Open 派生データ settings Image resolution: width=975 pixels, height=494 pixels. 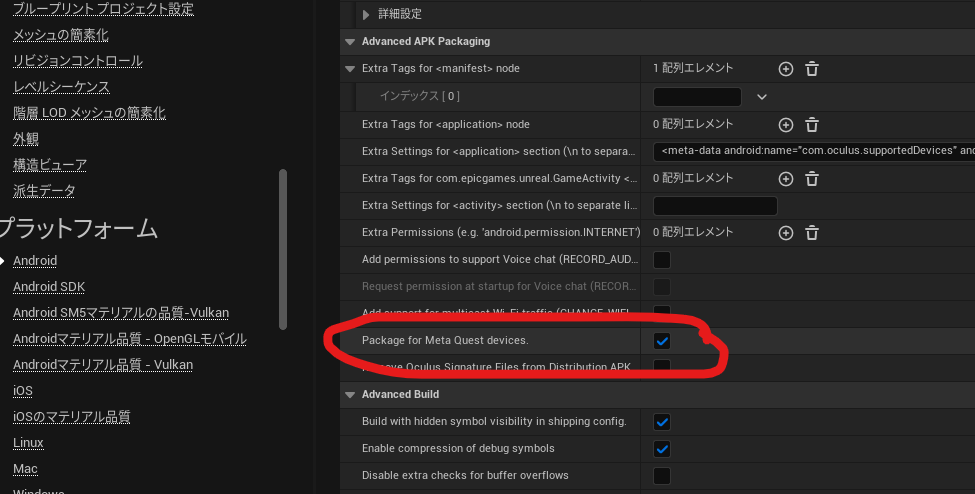[44, 191]
